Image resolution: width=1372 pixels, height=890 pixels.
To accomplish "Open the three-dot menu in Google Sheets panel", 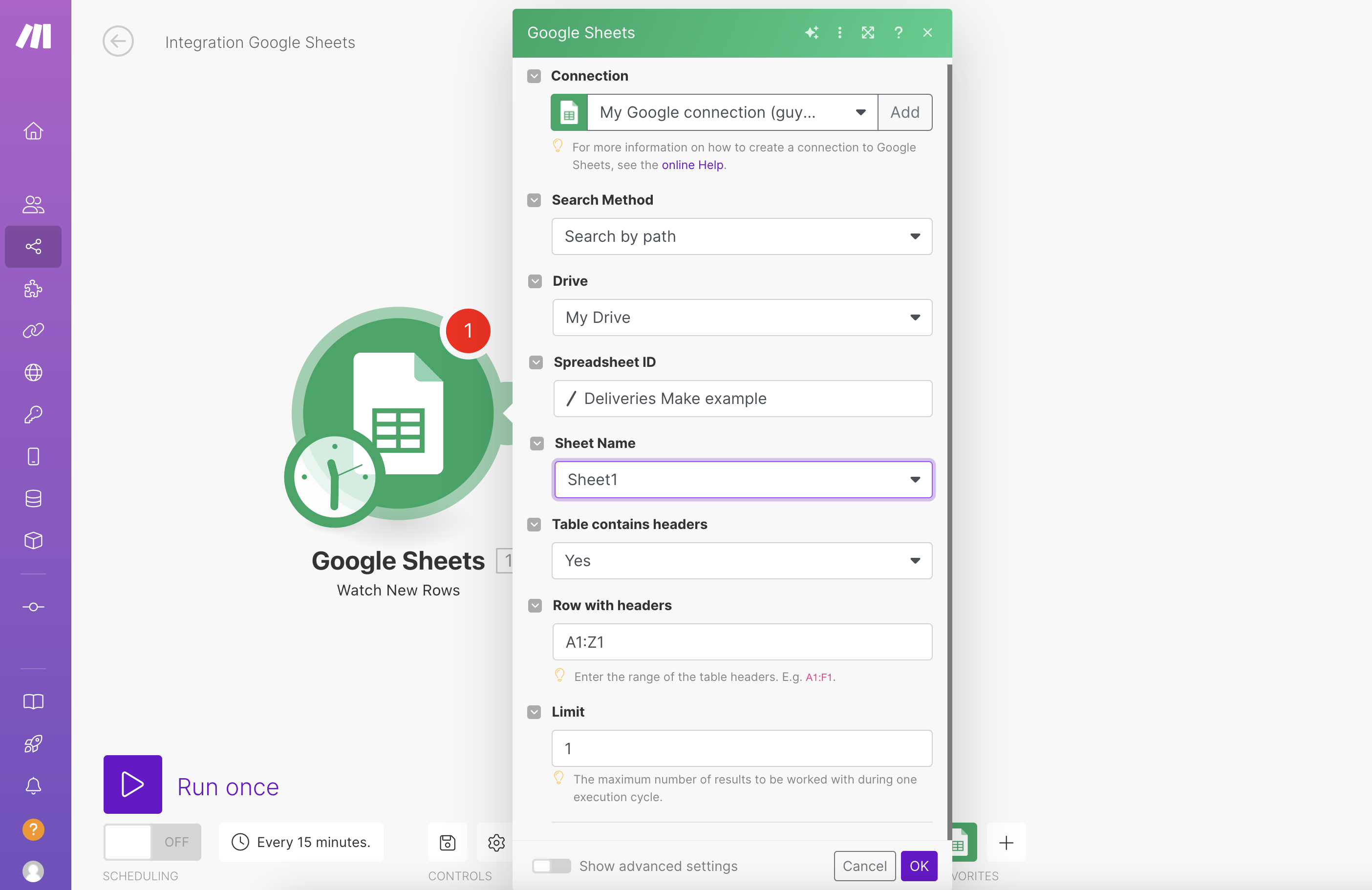I will pyautogui.click(x=840, y=33).
